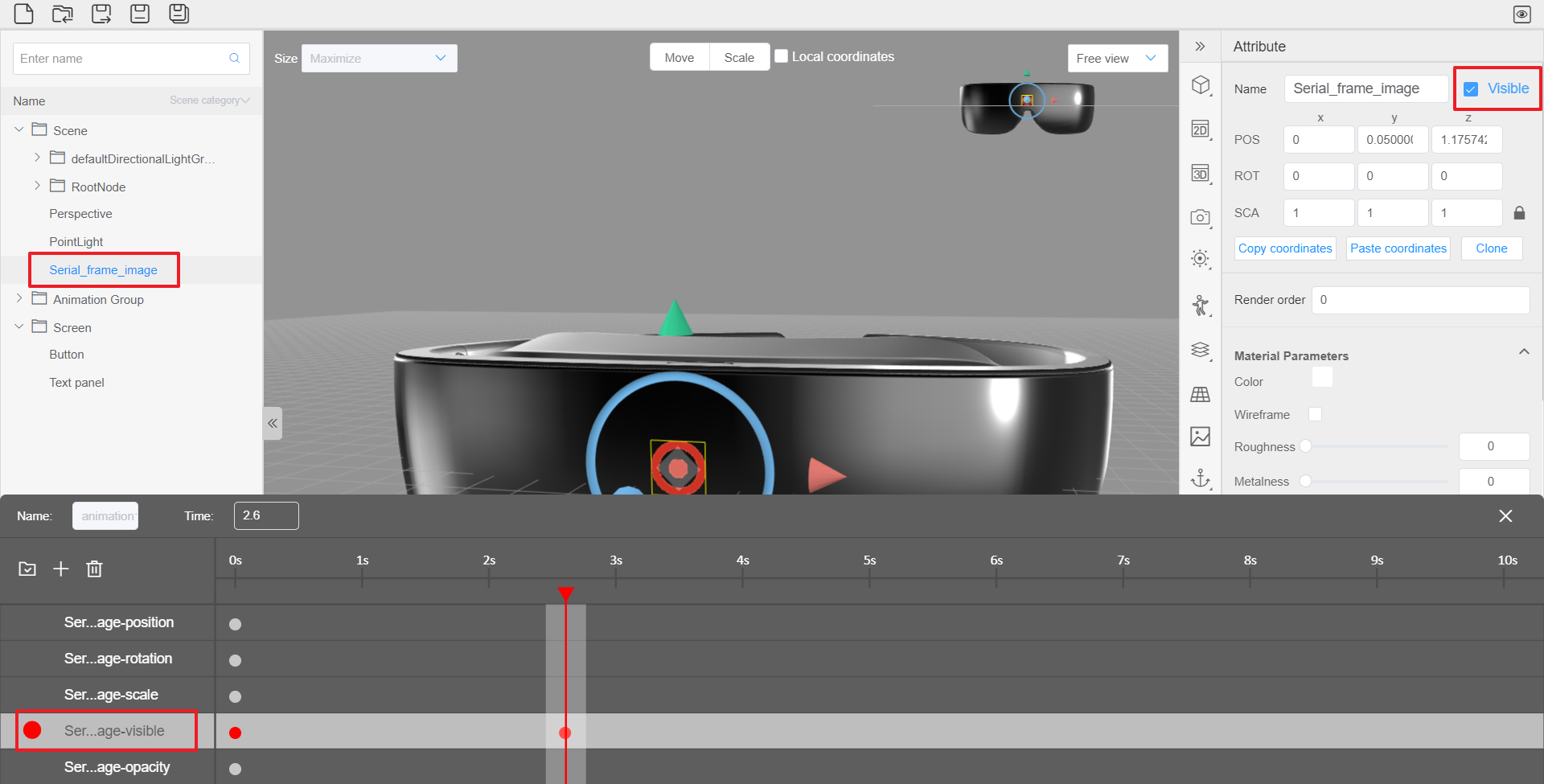The width and height of the screenshot is (1544, 784).
Task: Open the material Color swatch
Action: (1322, 377)
